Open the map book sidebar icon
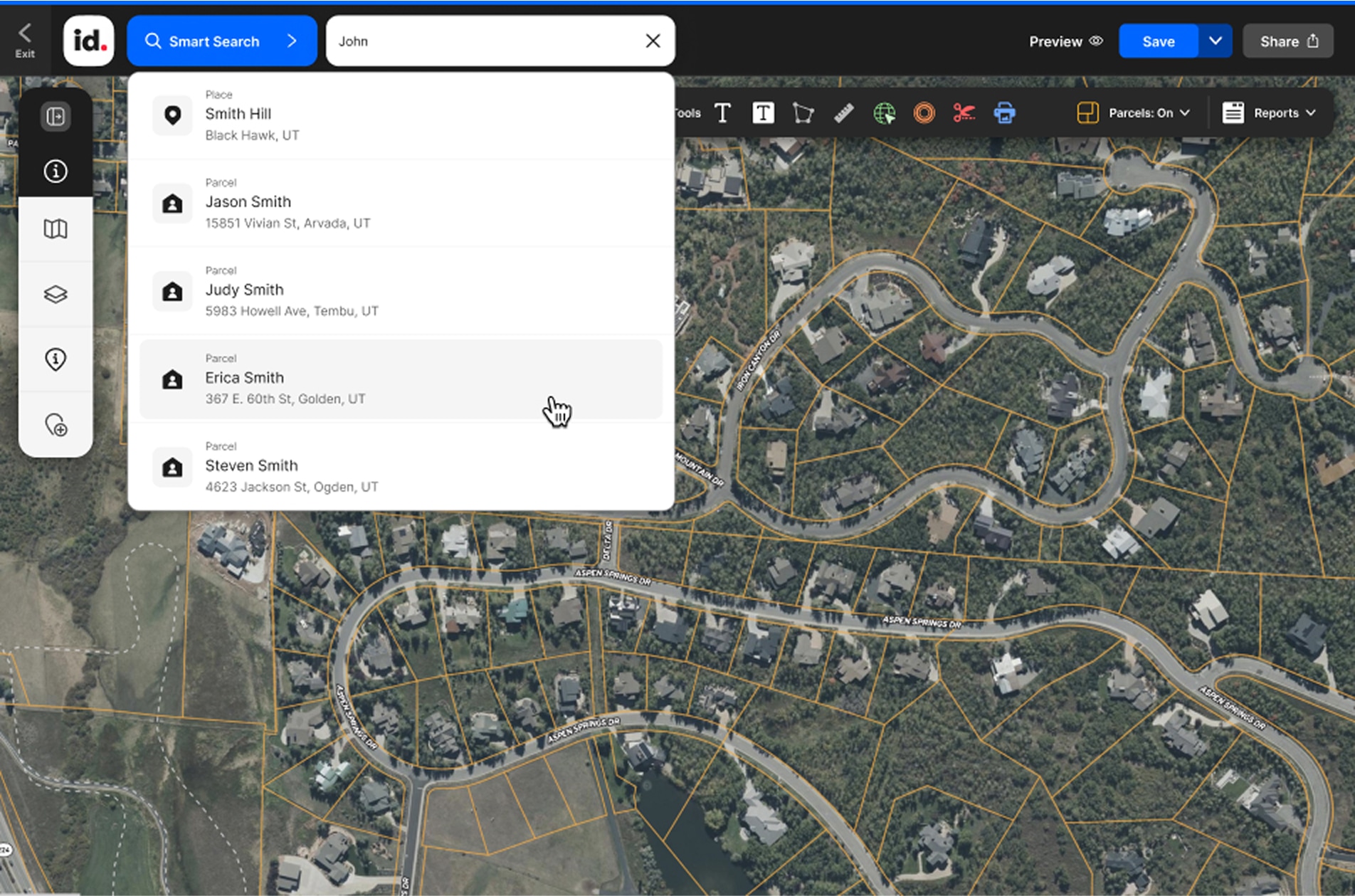1355x896 pixels. tap(56, 228)
